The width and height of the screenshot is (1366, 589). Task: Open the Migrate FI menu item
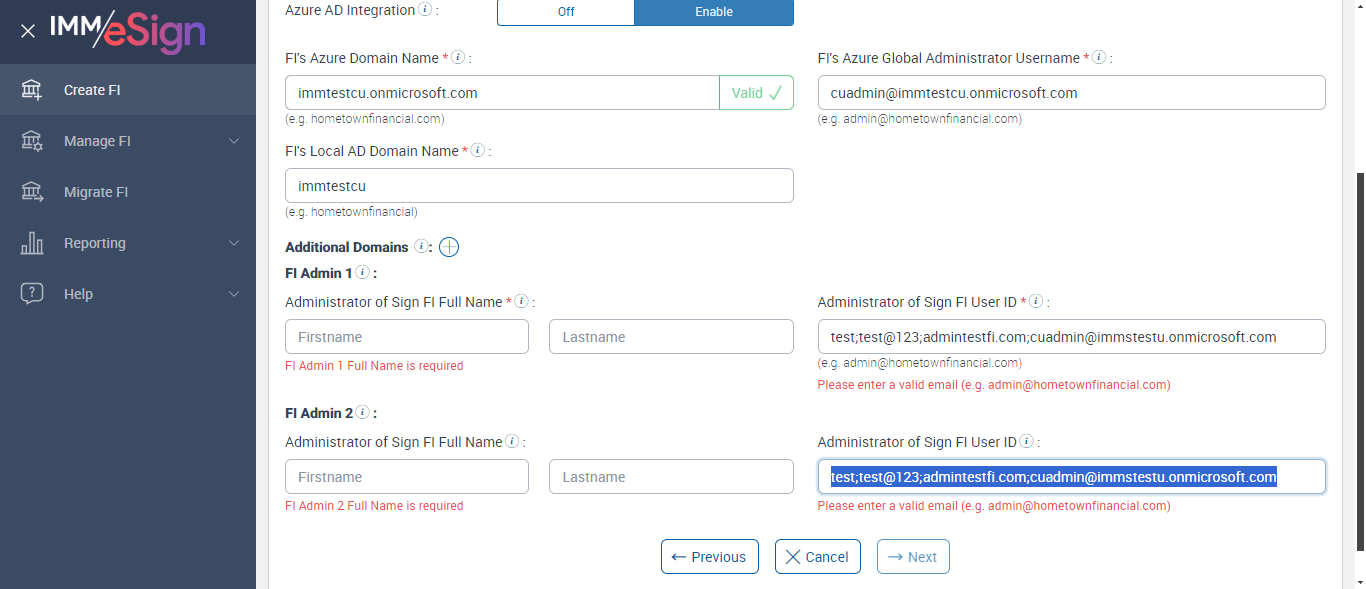pos(96,192)
